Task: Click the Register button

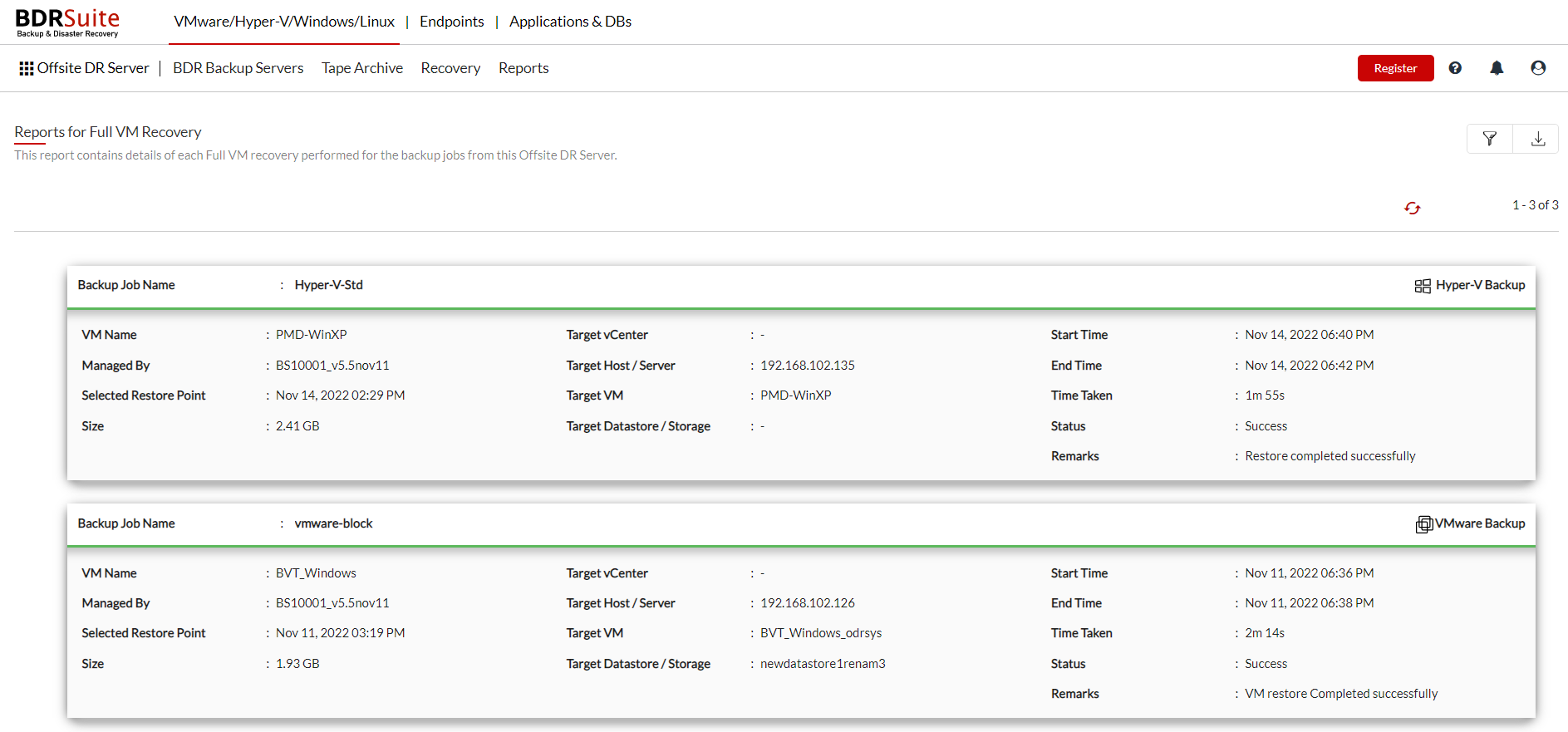Action: [x=1395, y=68]
